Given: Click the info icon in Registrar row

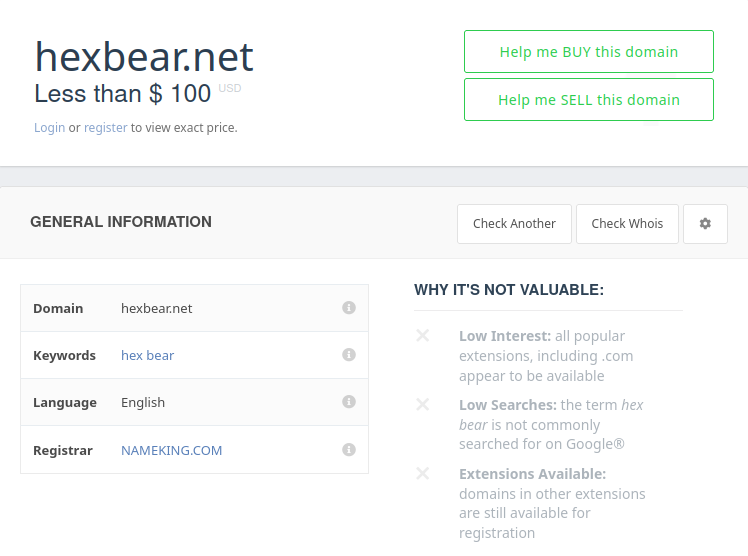Looking at the screenshot, I should coord(349,450).
